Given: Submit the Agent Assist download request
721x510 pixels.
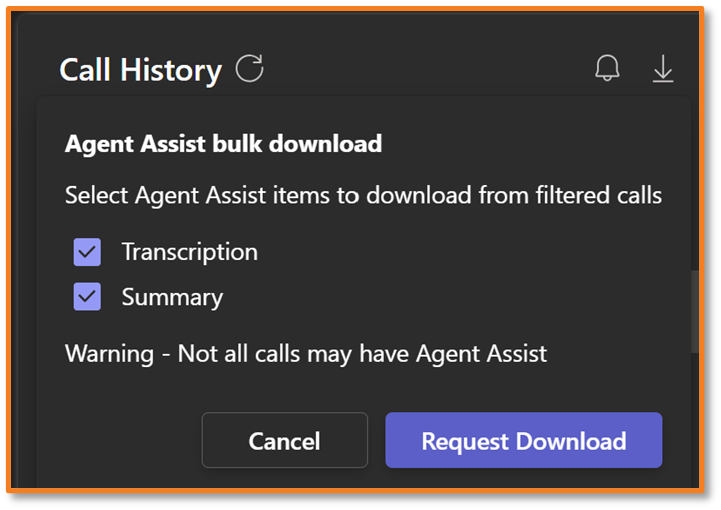Looking at the screenshot, I should tap(523, 441).
